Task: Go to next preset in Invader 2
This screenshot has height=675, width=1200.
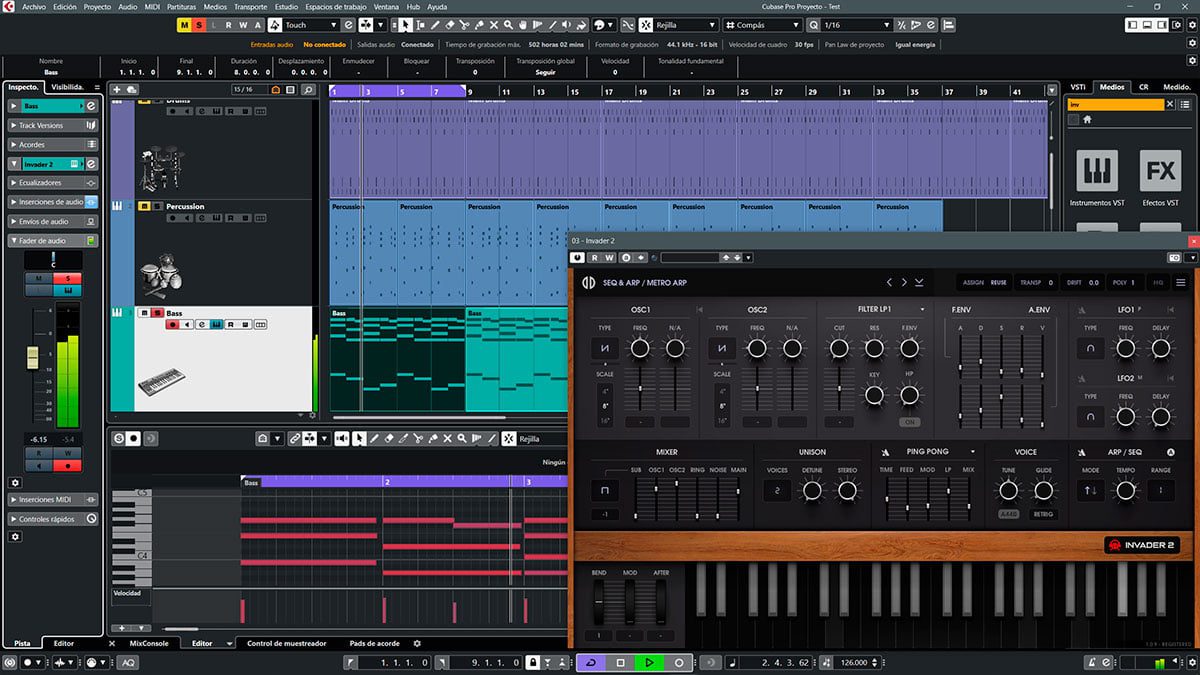Action: coord(904,283)
